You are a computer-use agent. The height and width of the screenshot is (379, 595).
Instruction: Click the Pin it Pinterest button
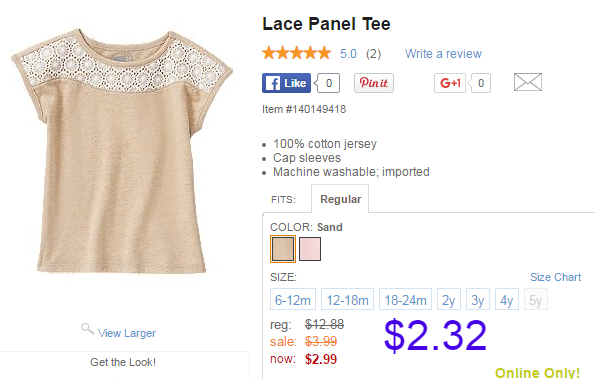pos(374,83)
